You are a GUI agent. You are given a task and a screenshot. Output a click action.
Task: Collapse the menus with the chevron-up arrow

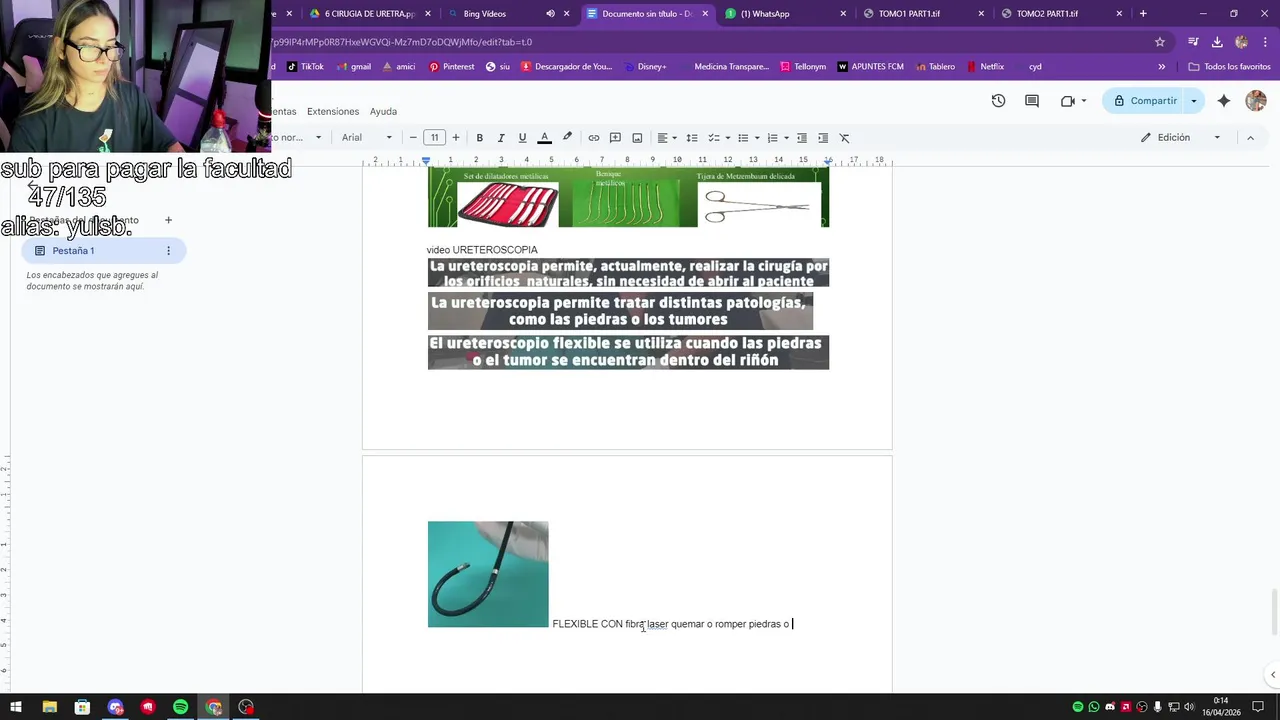[x=1250, y=138]
